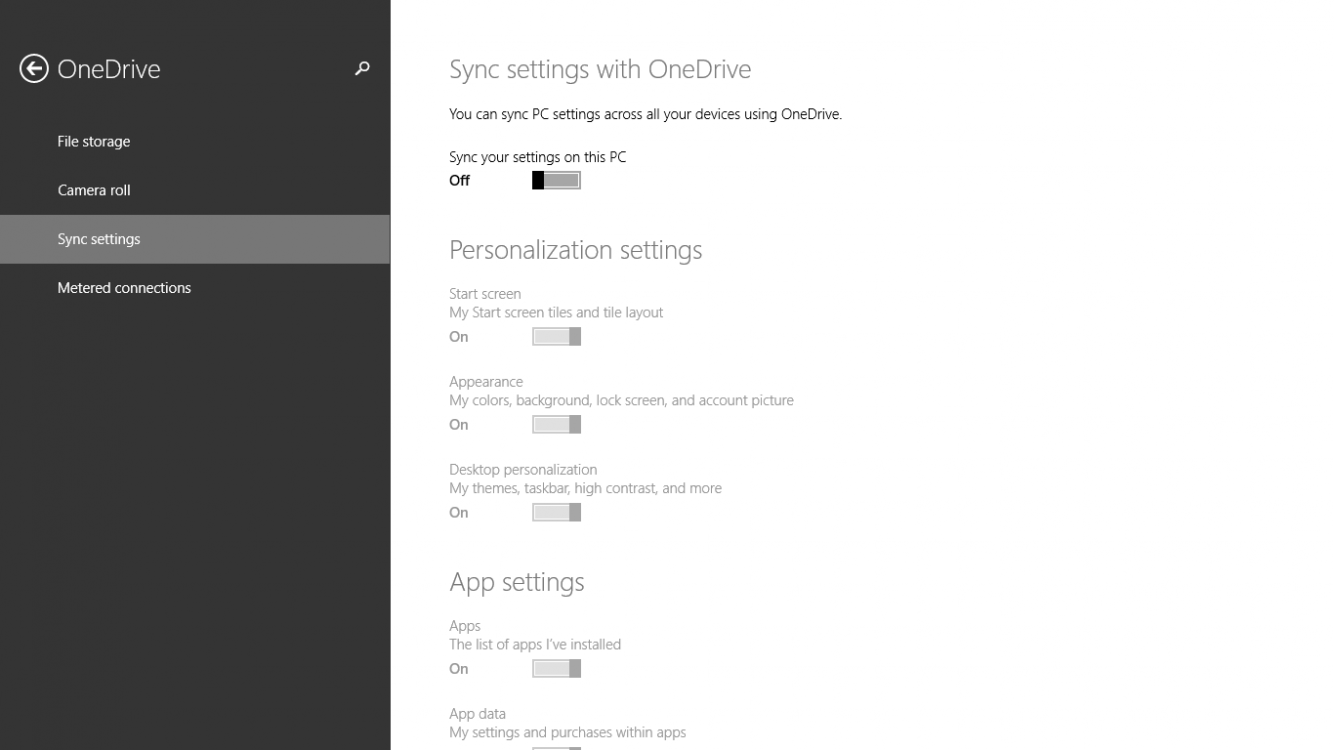This screenshot has height=750, width=1334.
Task: Open Metered connections settings
Action: pos(195,288)
